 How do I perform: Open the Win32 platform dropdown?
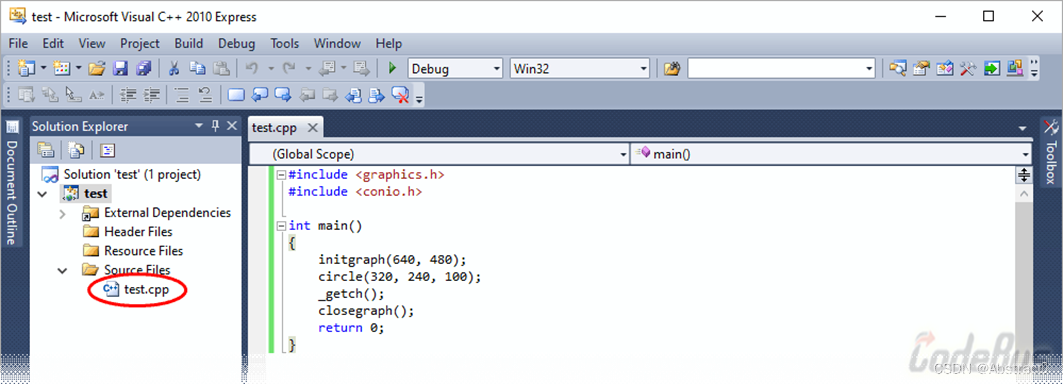580,69
